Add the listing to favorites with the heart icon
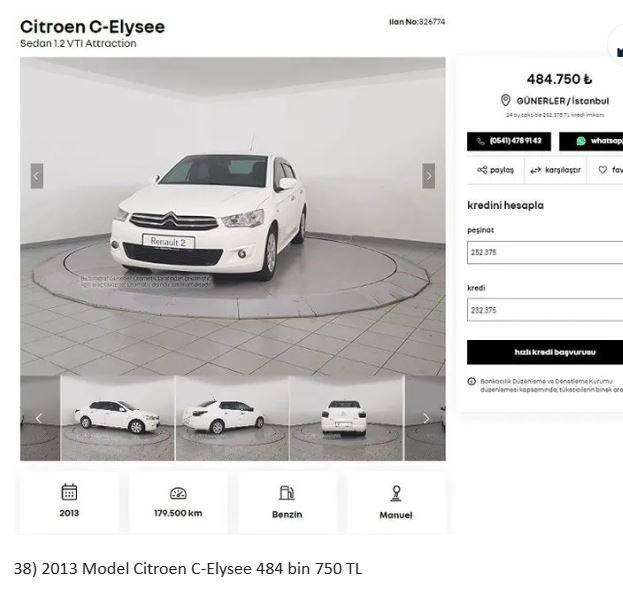This screenshot has height=595, width=623. click(603, 170)
